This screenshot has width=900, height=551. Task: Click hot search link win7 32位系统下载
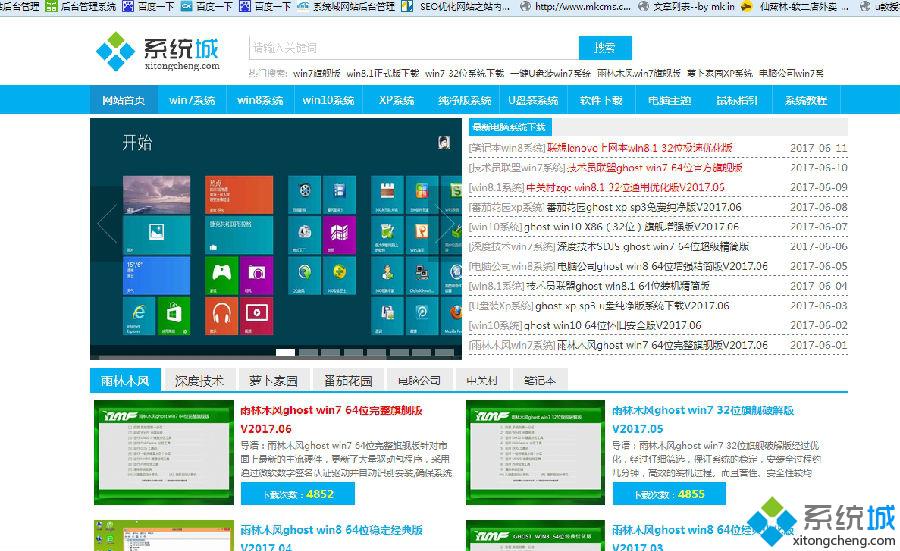pyautogui.click(x=464, y=73)
